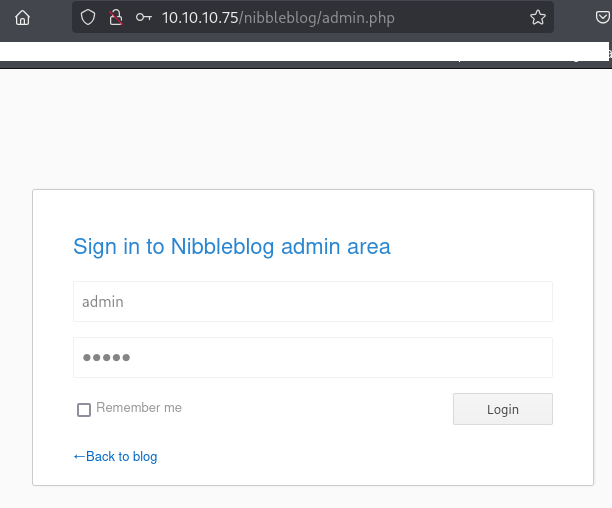Click the "10.10.10.75" host in the URL

tap(199, 17)
